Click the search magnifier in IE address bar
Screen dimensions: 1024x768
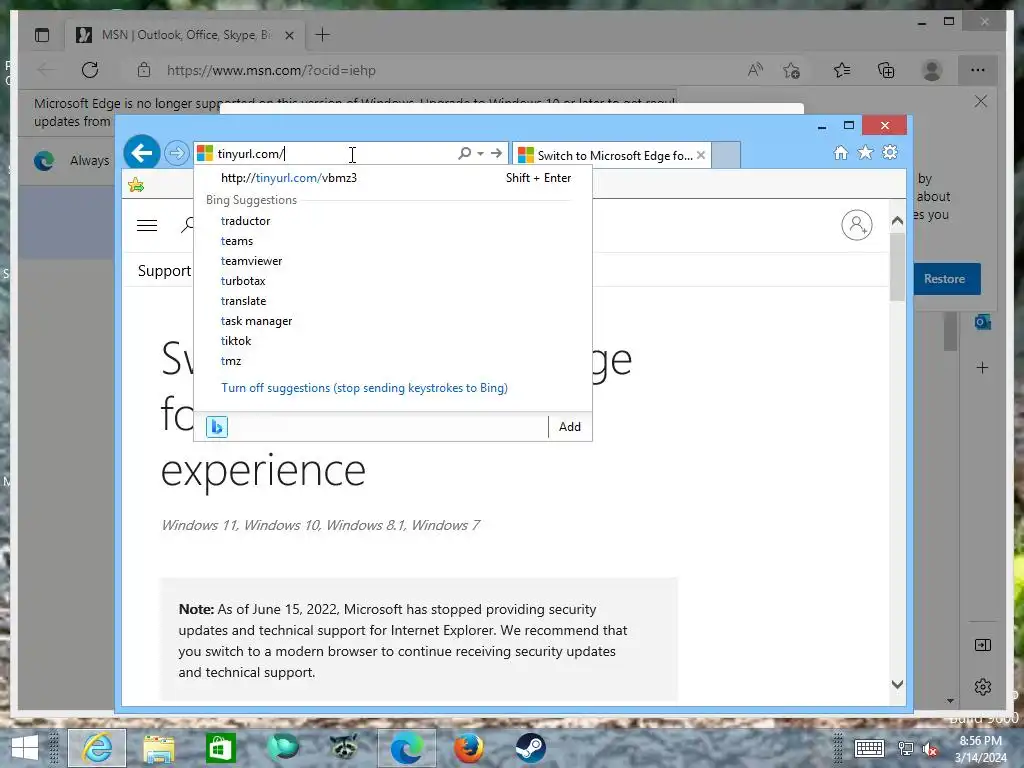tap(464, 153)
